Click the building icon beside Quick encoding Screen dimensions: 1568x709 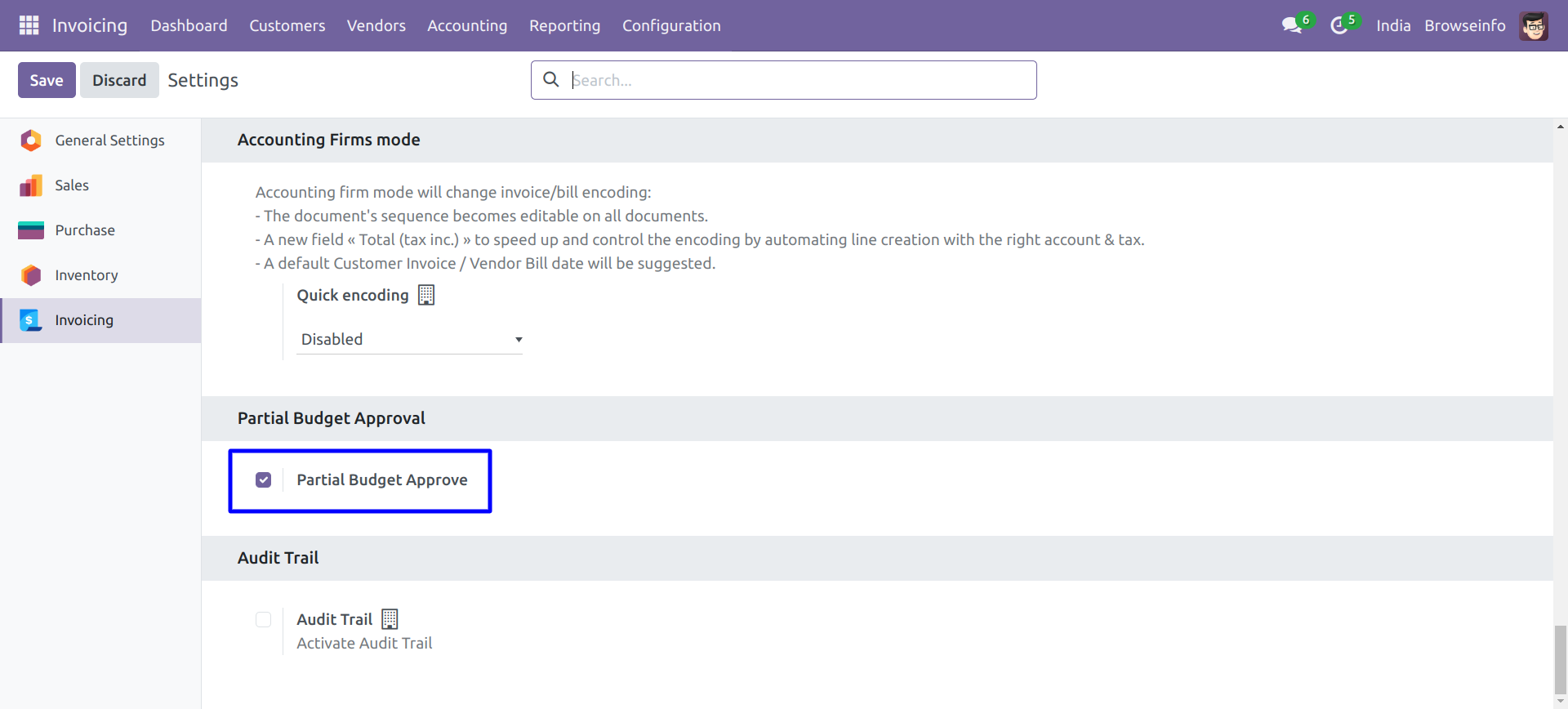click(426, 295)
